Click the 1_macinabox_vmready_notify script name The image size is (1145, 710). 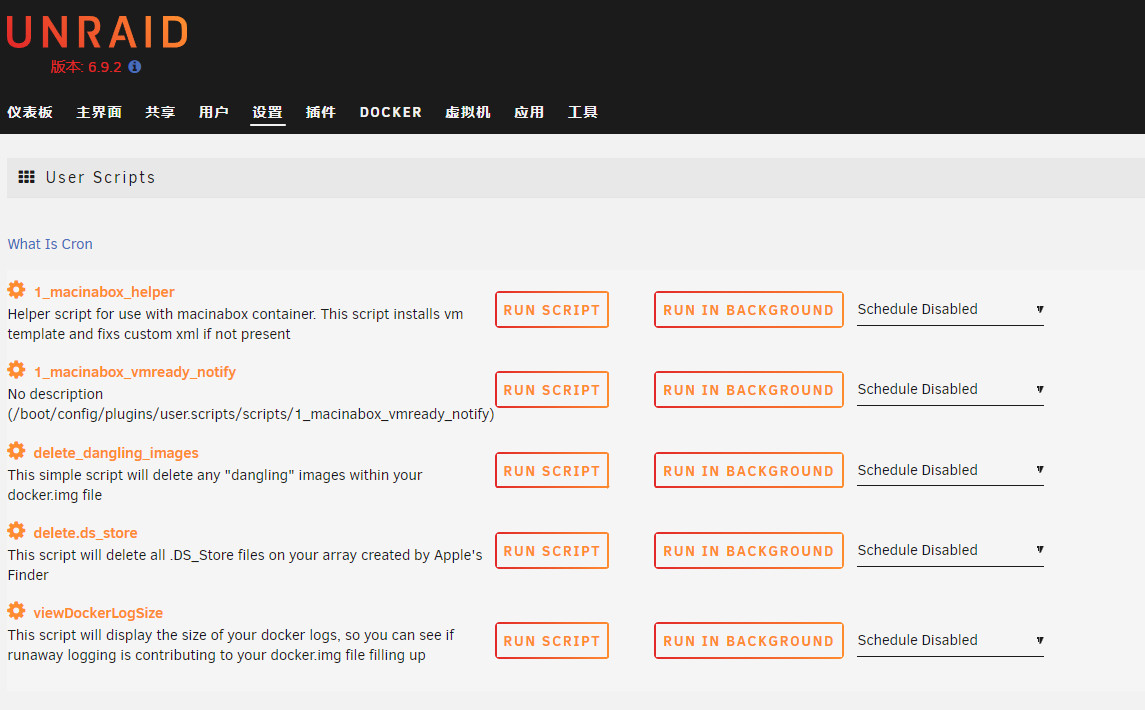[135, 372]
